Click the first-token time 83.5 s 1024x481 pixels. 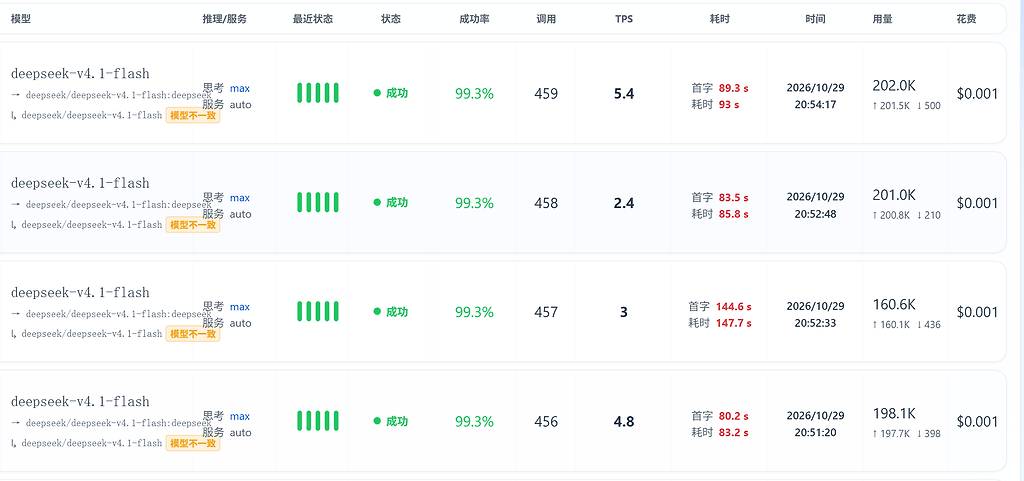tap(733, 198)
